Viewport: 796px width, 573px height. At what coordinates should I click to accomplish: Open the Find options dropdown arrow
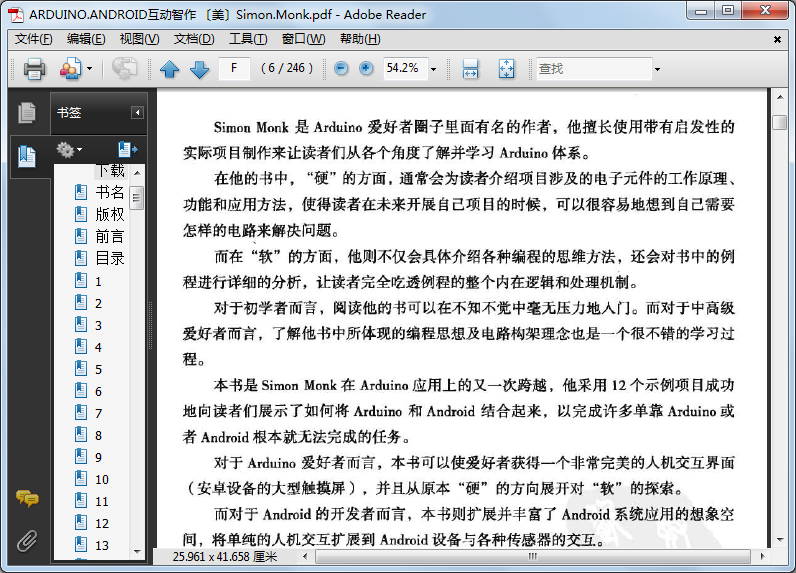pos(657,69)
